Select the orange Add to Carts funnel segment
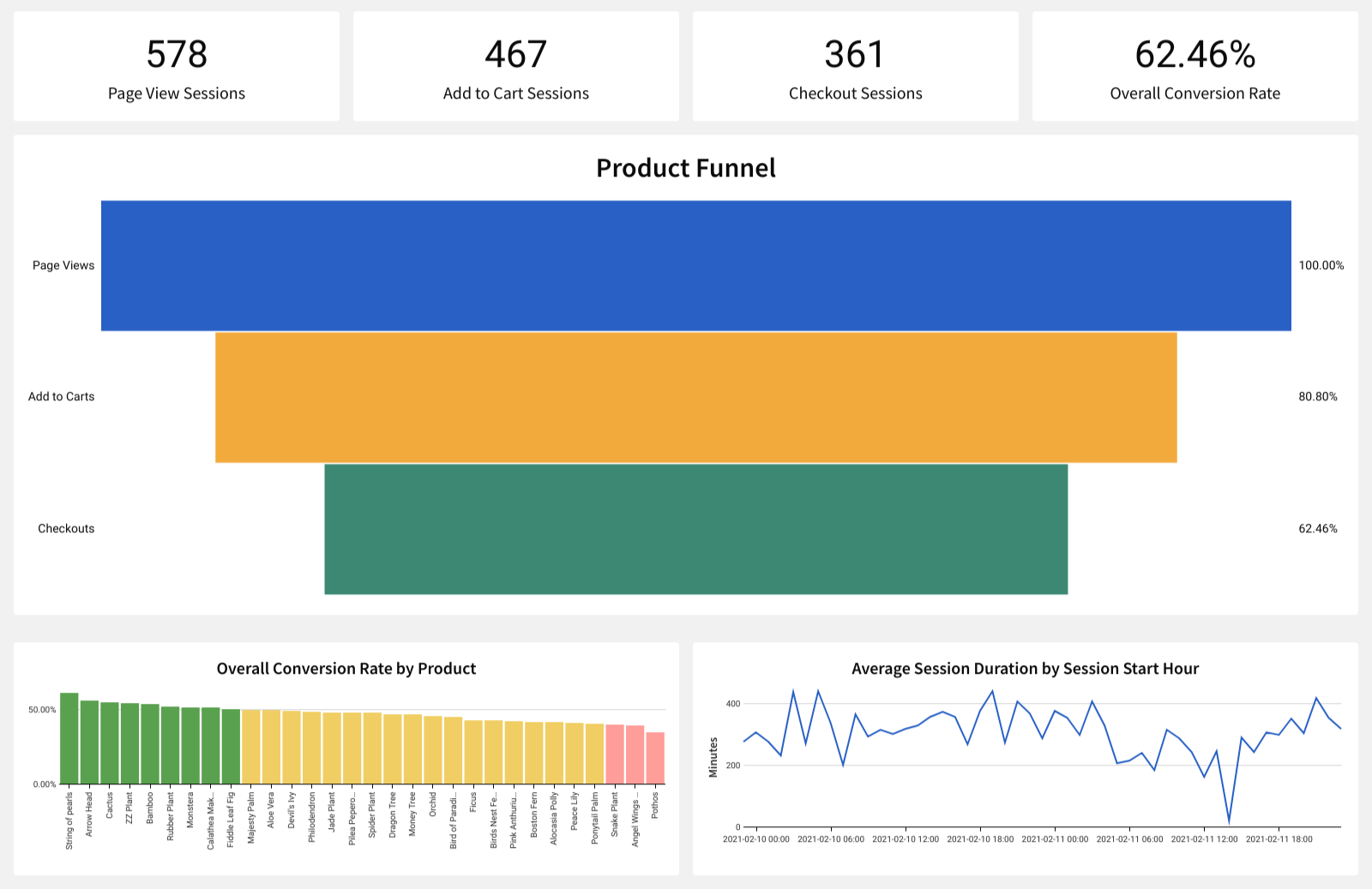This screenshot has width=1372, height=889. click(695, 397)
